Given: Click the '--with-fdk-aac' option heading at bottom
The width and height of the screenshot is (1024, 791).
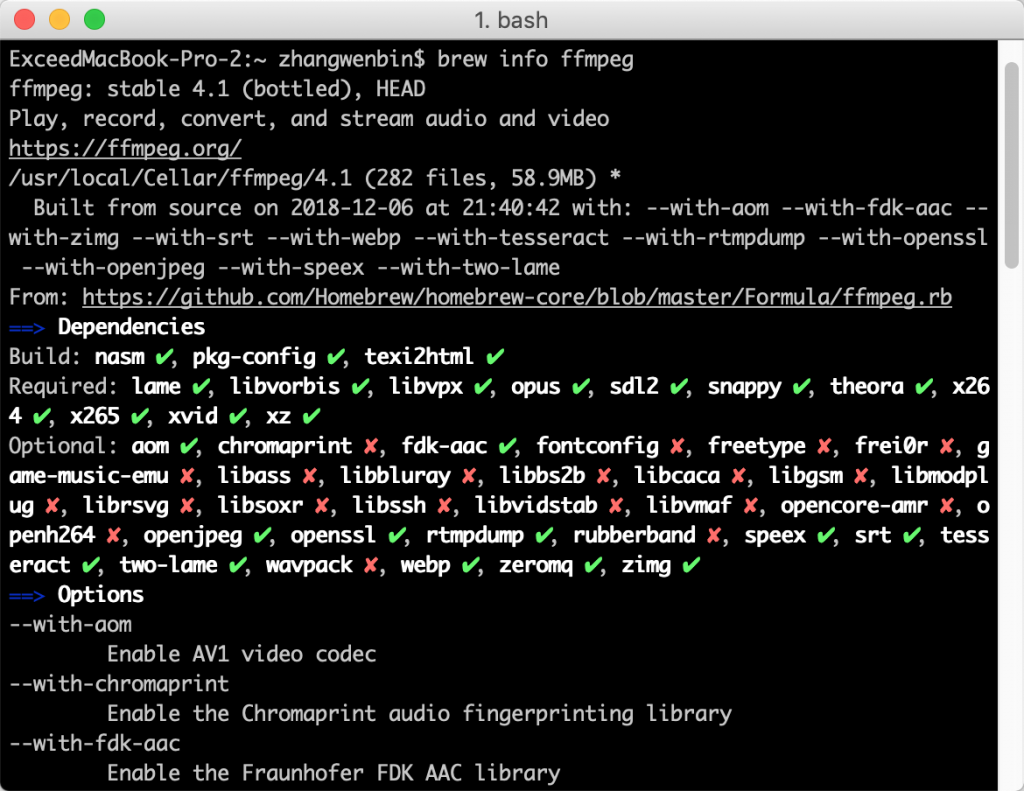Looking at the screenshot, I should click(95, 743).
